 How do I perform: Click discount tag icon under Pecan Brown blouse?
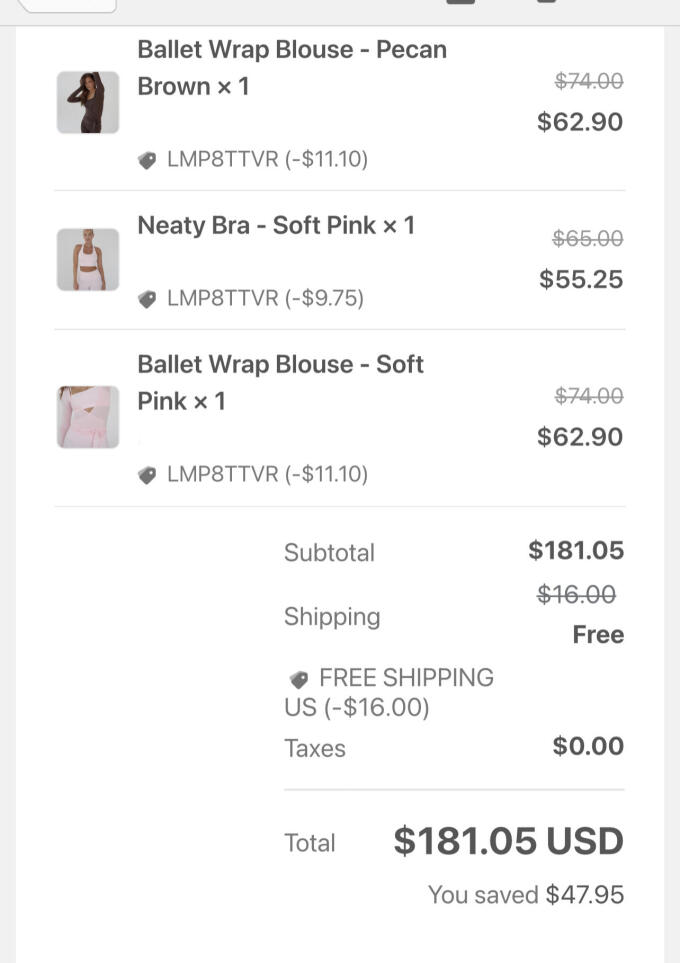coord(147,160)
